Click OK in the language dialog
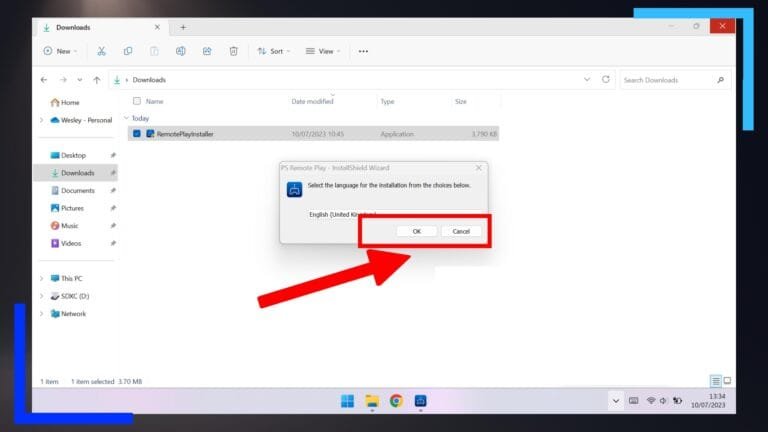The height and width of the screenshot is (432, 768). [x=416, y=231]
